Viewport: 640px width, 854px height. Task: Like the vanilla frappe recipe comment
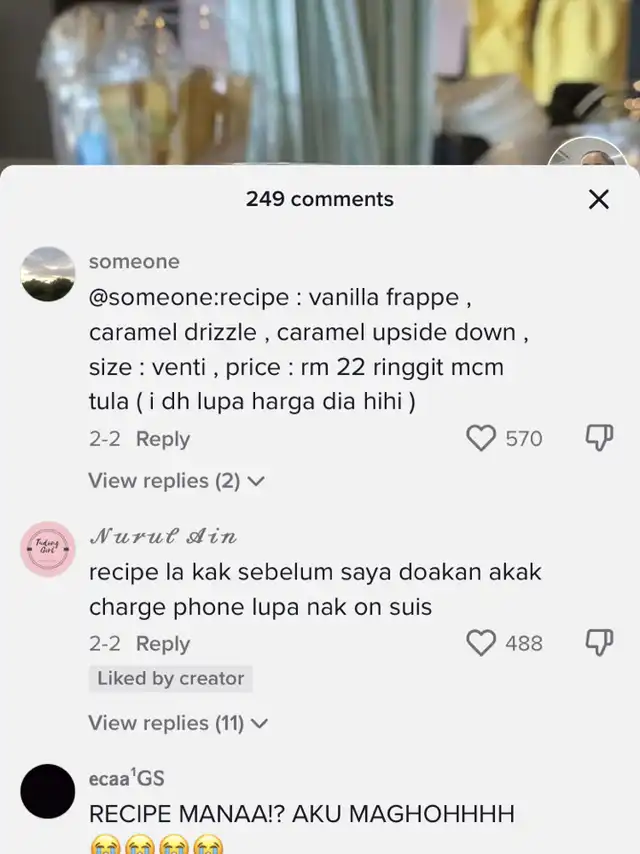481,438
